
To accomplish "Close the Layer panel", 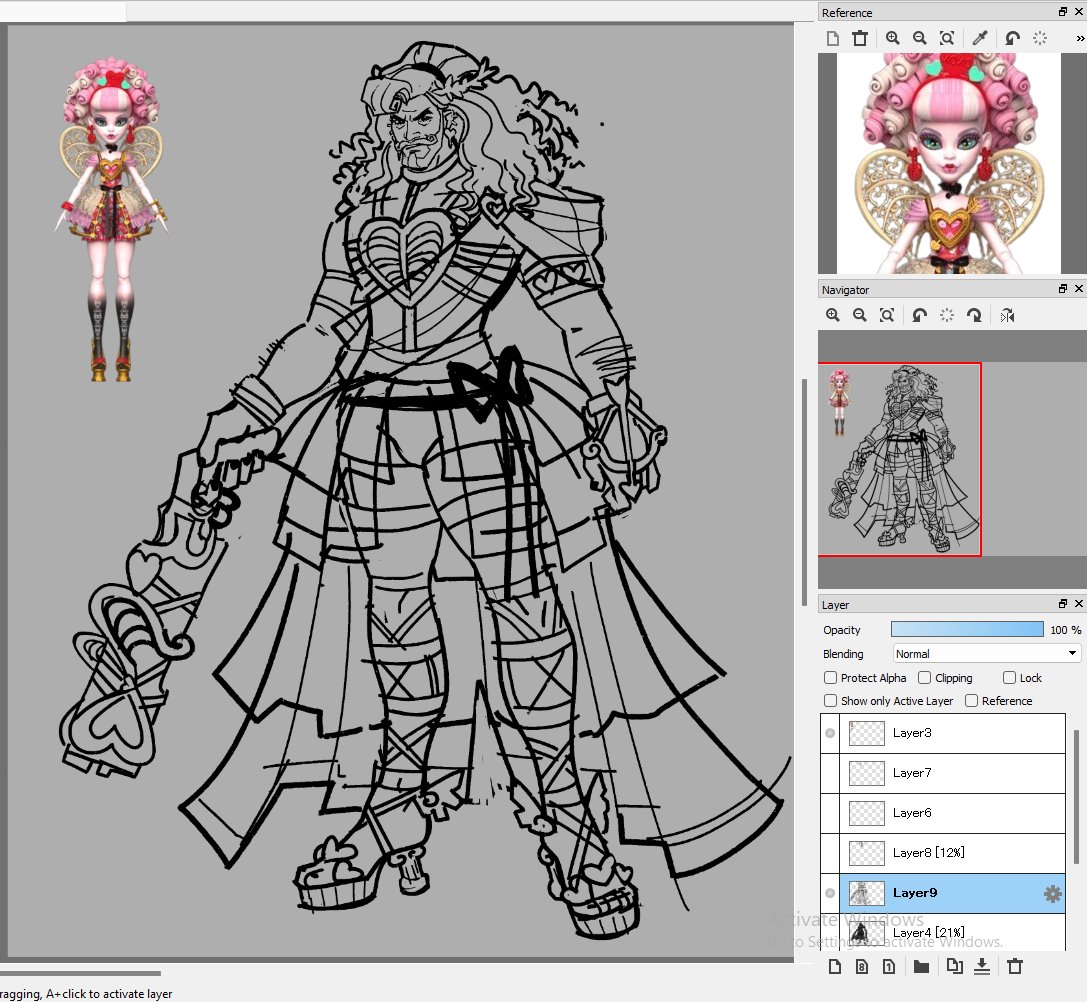I will click(x=1079, y=604).
